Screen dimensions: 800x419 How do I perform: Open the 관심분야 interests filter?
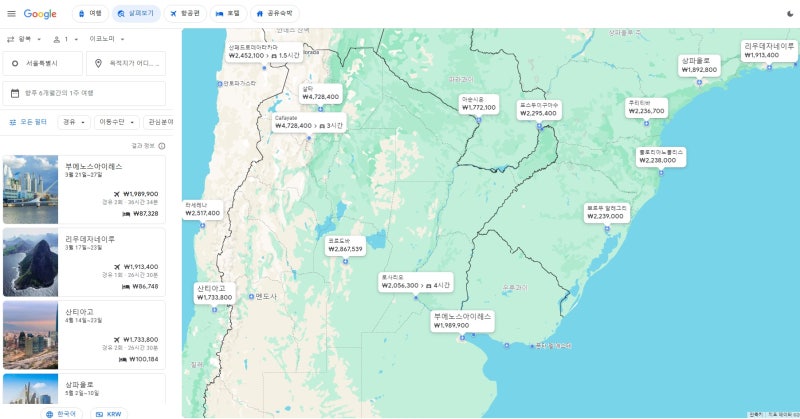click(x=159, y=122)
